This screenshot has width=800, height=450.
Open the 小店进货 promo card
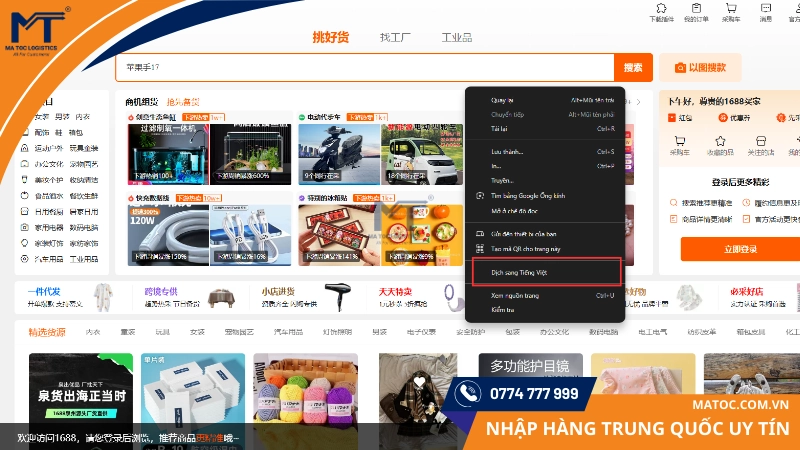pyautogui.click(x=307, y=297)
